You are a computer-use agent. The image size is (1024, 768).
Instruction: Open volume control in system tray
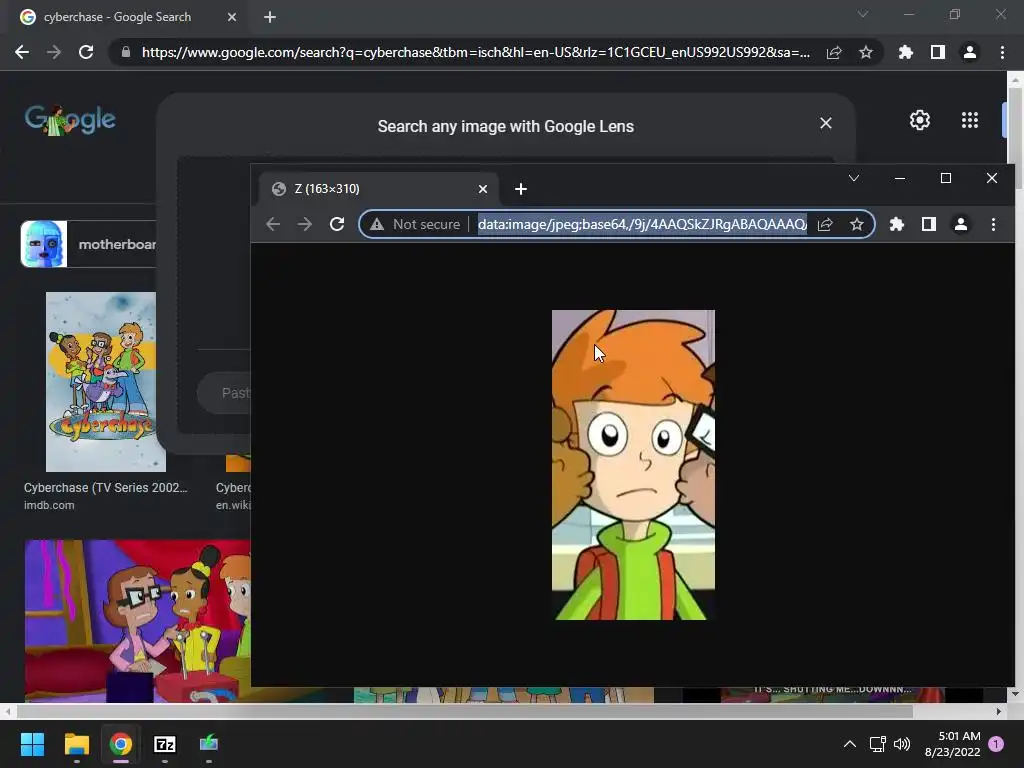click(x=902, y=744)
